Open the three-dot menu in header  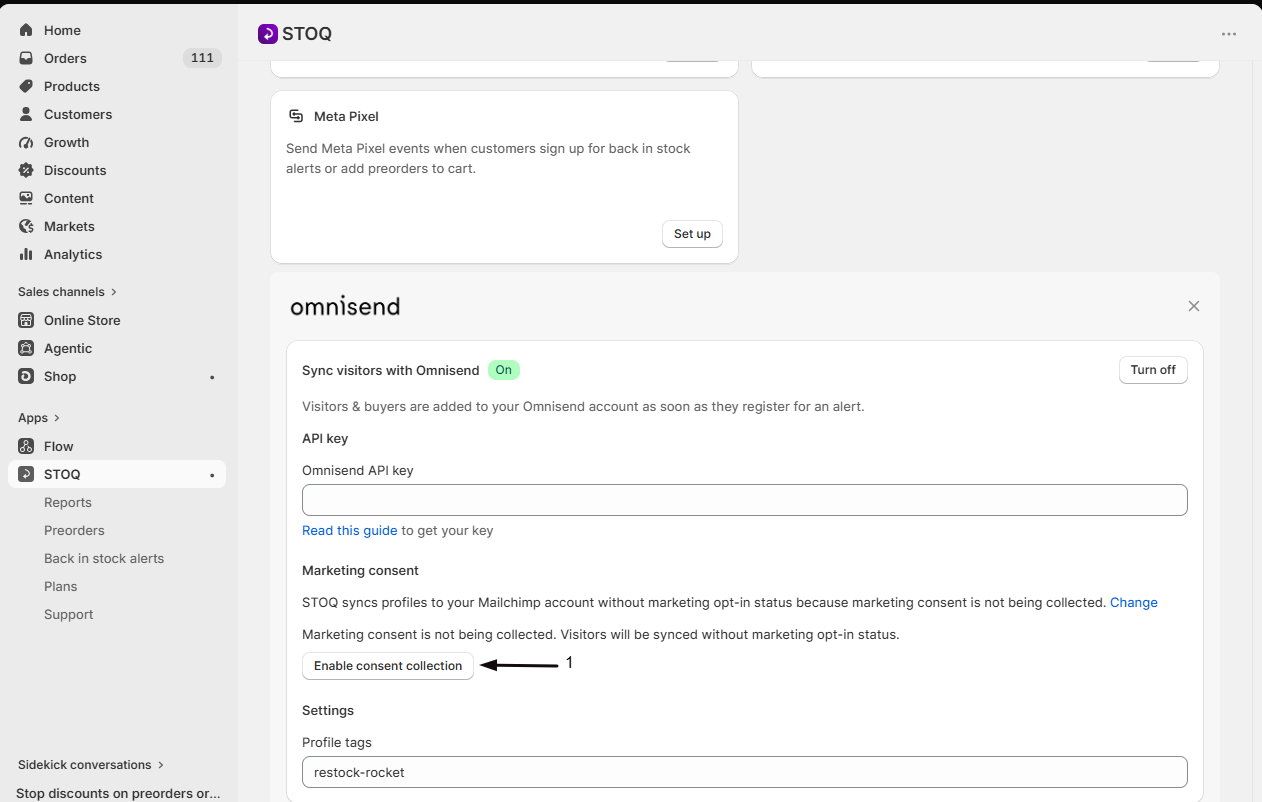tap(1229, 34)
